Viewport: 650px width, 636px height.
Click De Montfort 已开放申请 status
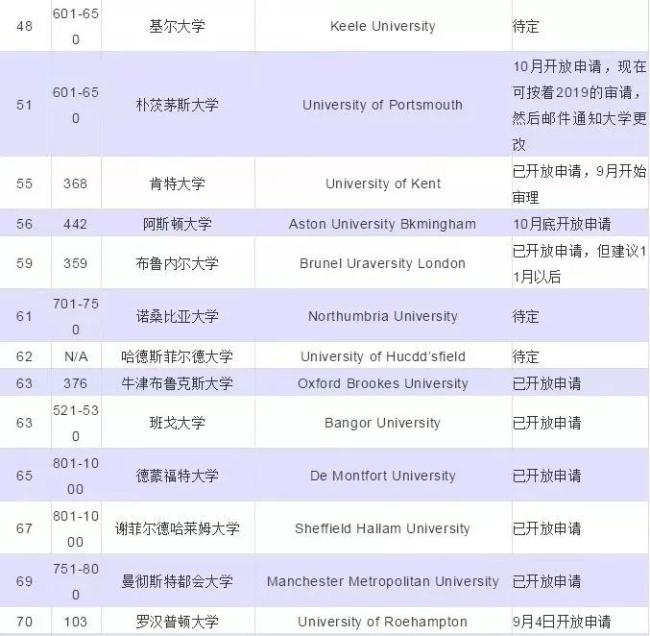tap(547, 475)
